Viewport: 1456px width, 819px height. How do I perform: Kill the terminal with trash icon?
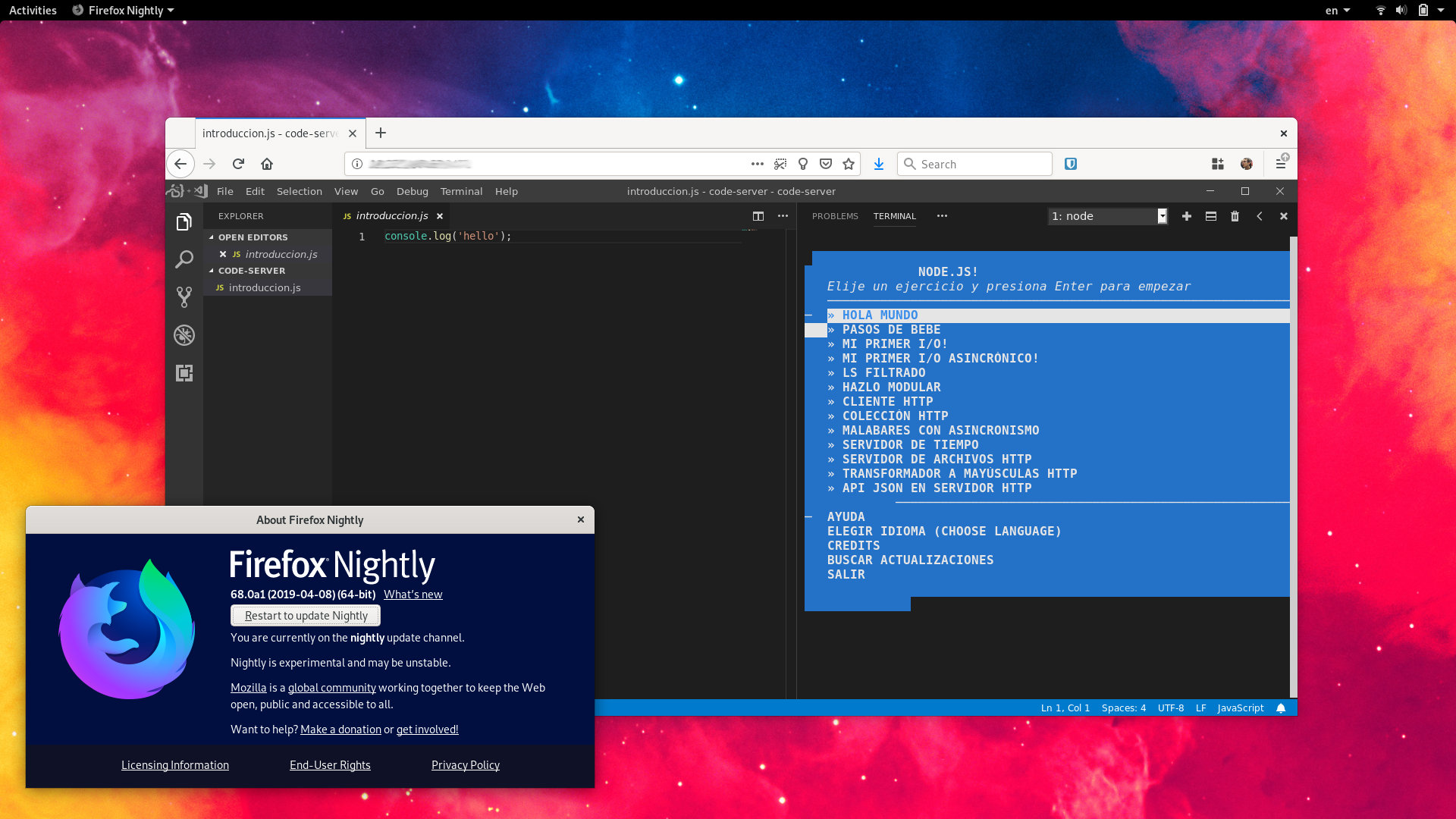click(x=1235, y=216)
